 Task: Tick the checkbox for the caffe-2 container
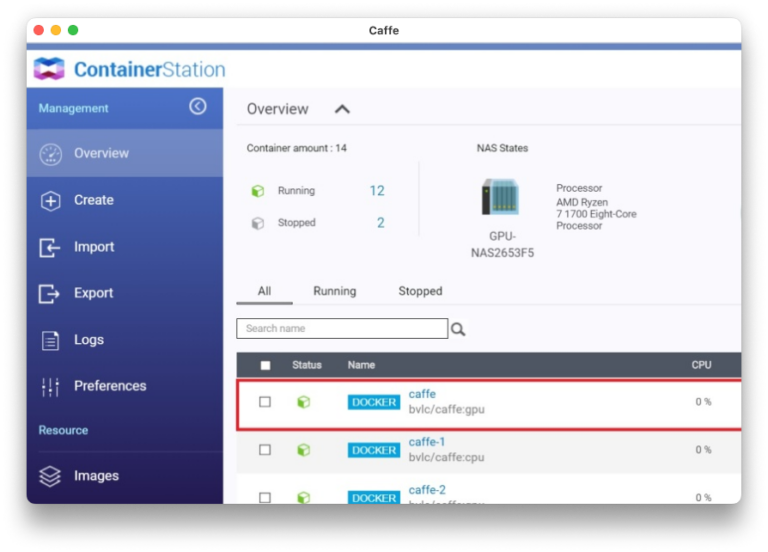point(265,497)
